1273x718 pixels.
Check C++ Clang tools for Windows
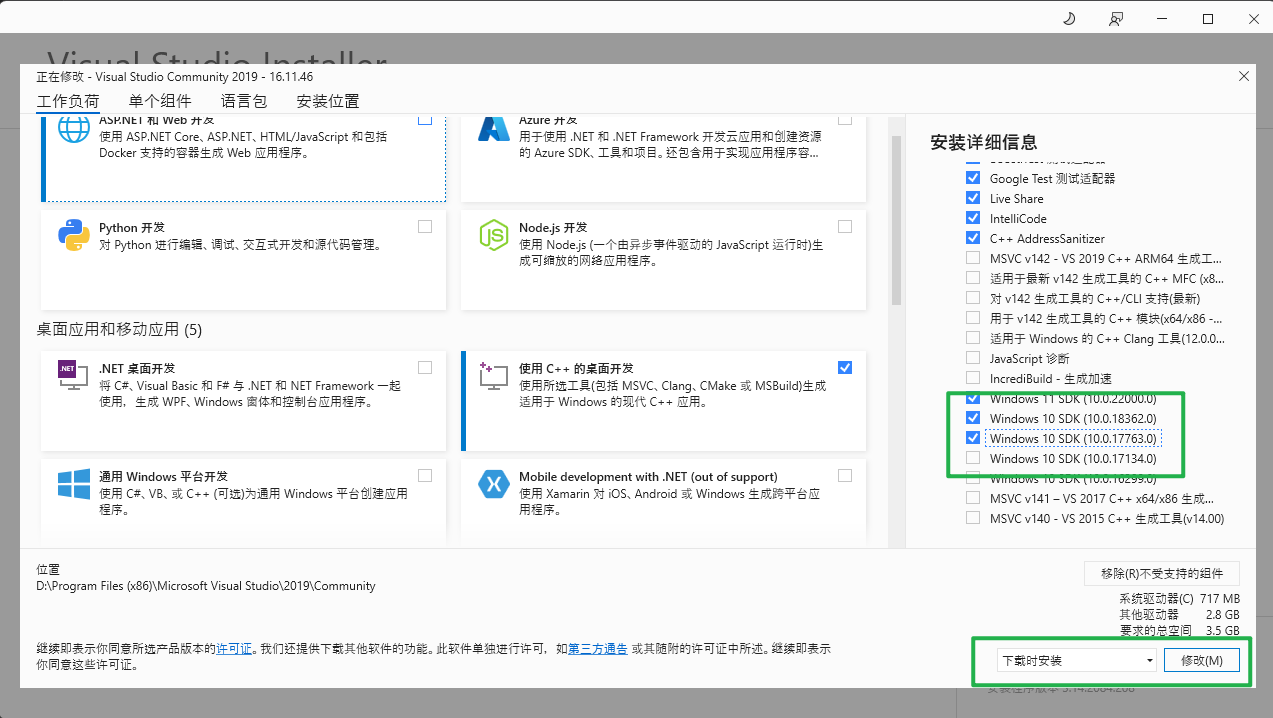pos(973,338)
